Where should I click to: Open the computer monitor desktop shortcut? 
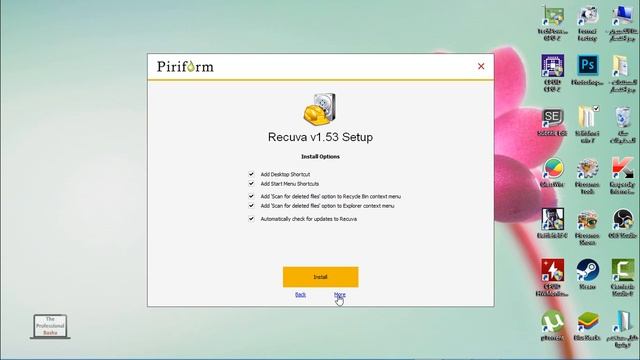(622, 23)
